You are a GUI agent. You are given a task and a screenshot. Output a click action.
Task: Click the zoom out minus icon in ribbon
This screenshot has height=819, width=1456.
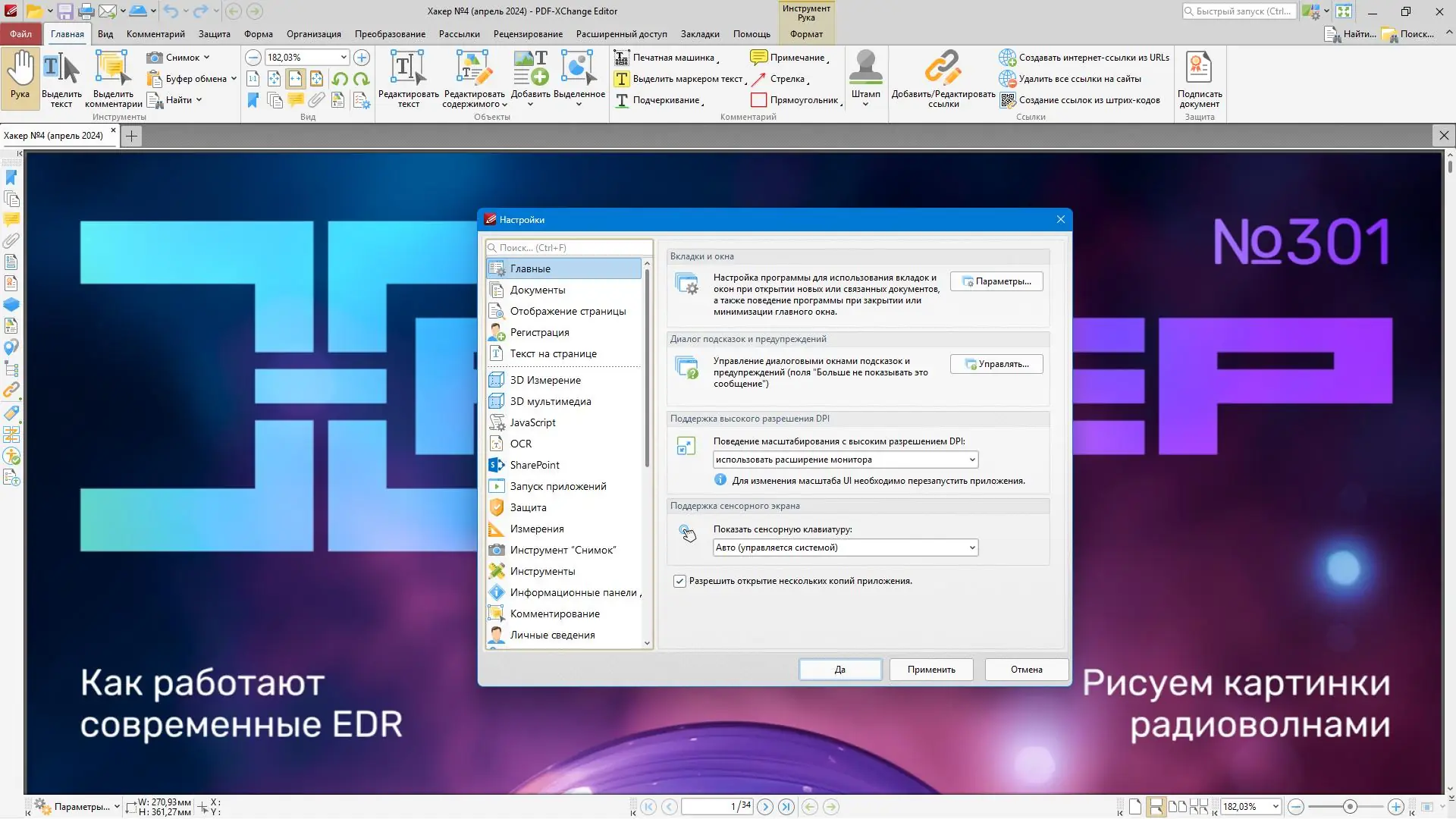pyautogui.click(x=253, y=58)
